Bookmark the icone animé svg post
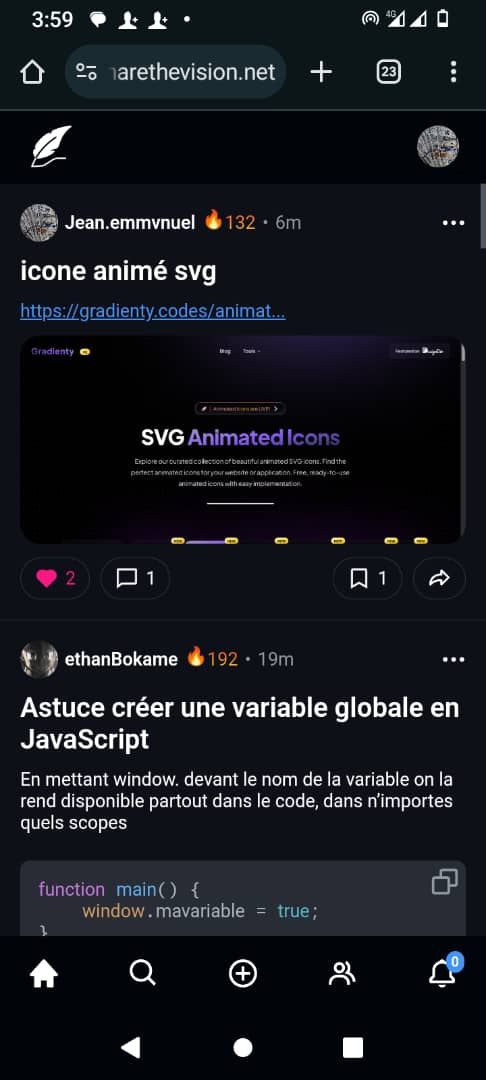The width and height of the screenshot is (486, 1080). point(368,578)
